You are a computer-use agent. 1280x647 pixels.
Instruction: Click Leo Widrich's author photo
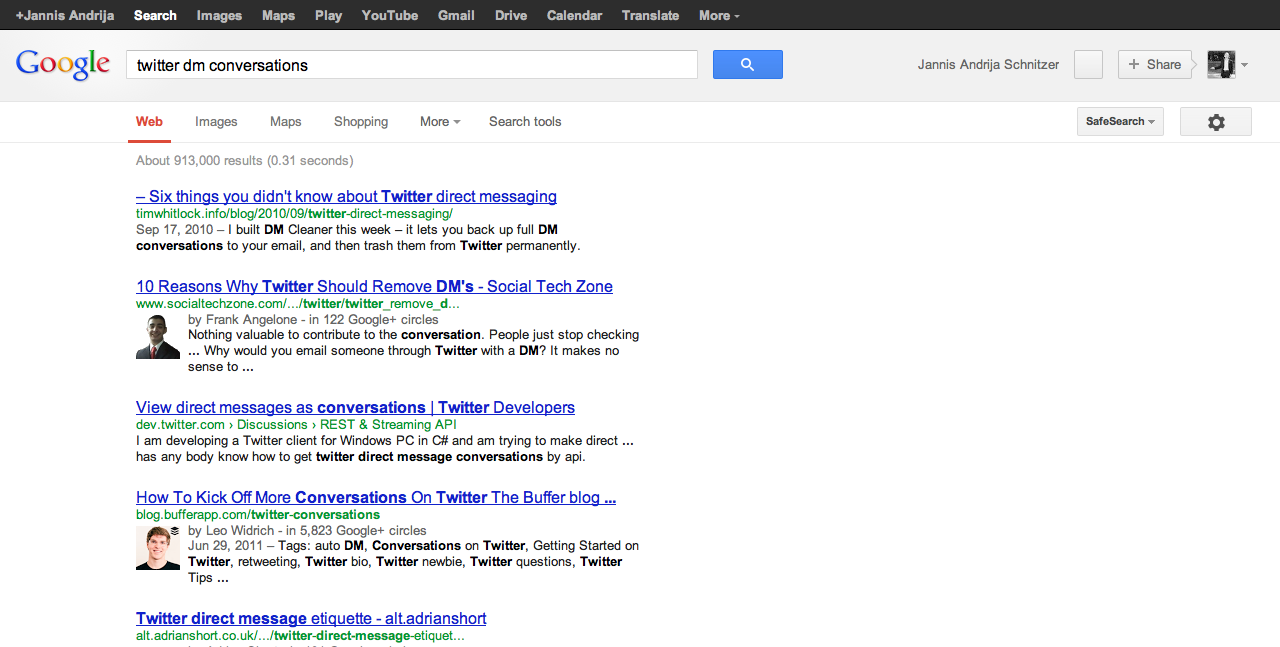pos(158,547)
